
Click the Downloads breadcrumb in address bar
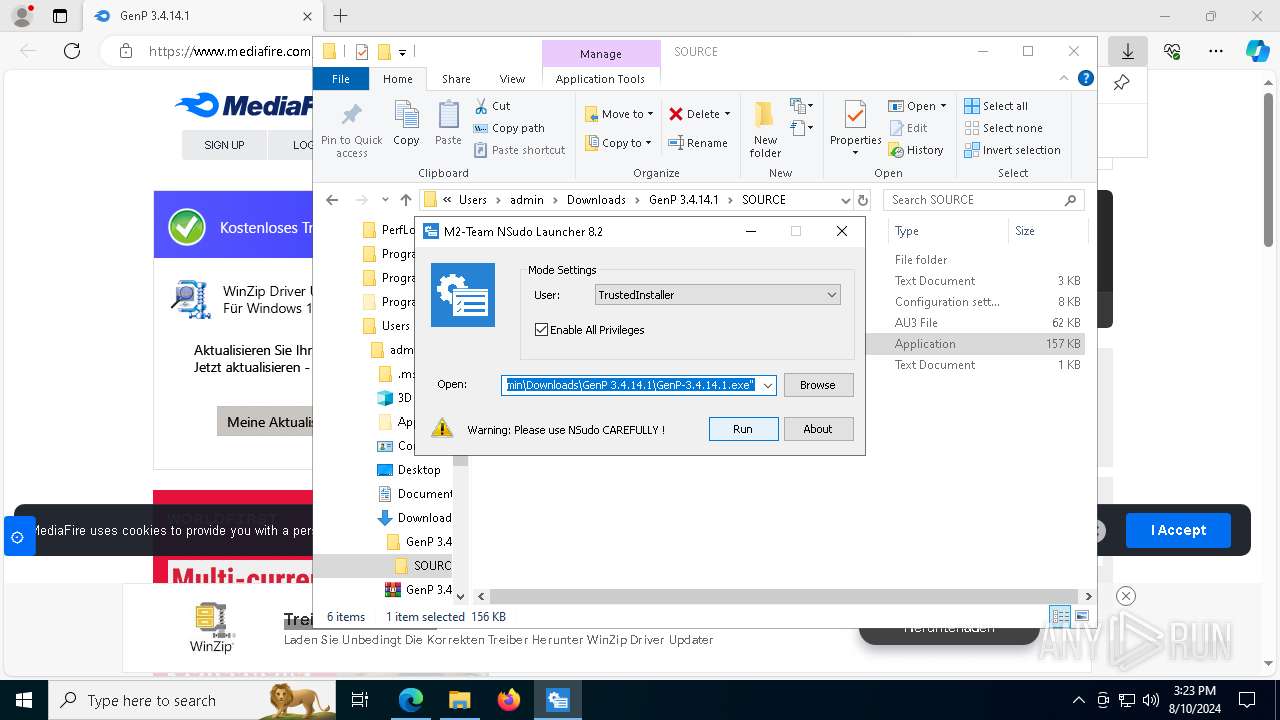(x=596, y=200)
